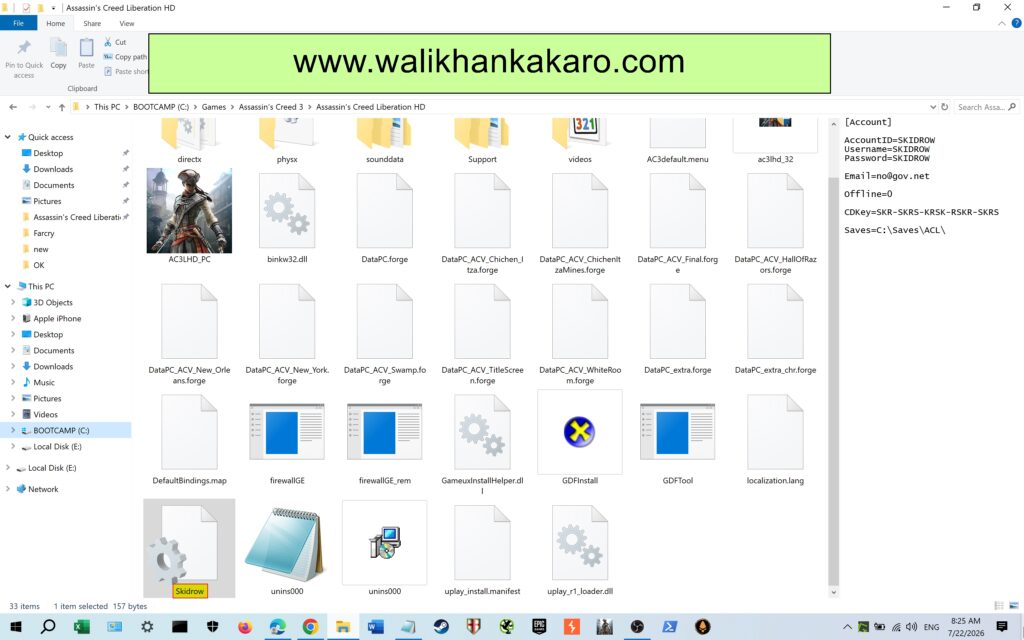
Task: Expand the 3D Objects tree node
Action: [x=13, y=302]
